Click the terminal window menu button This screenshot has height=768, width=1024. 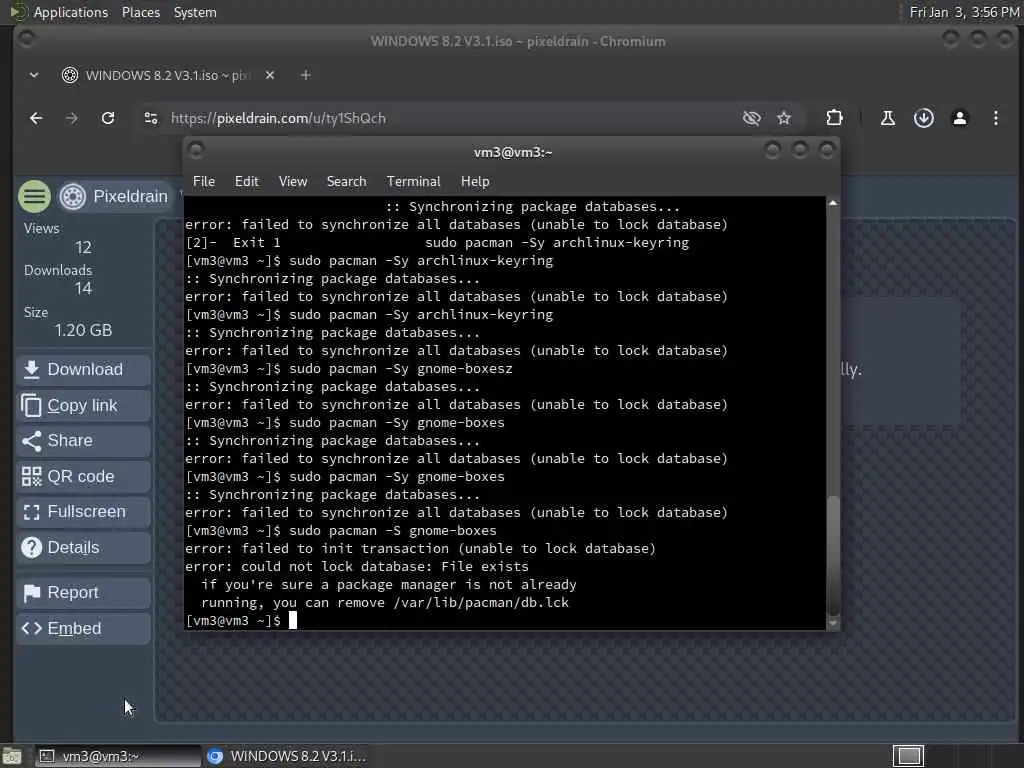tap(196, 151)
